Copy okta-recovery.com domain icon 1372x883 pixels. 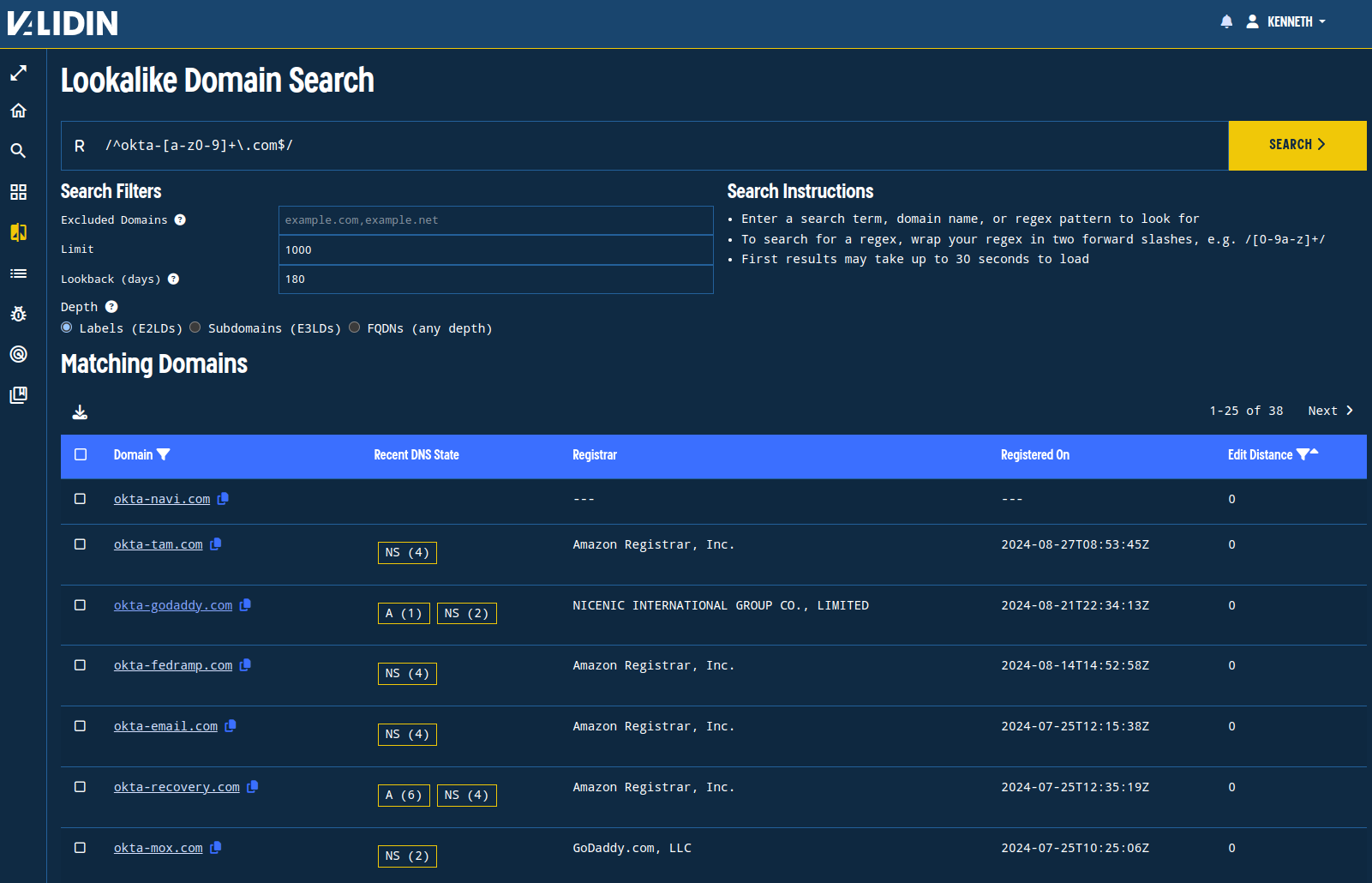point(253,786)
